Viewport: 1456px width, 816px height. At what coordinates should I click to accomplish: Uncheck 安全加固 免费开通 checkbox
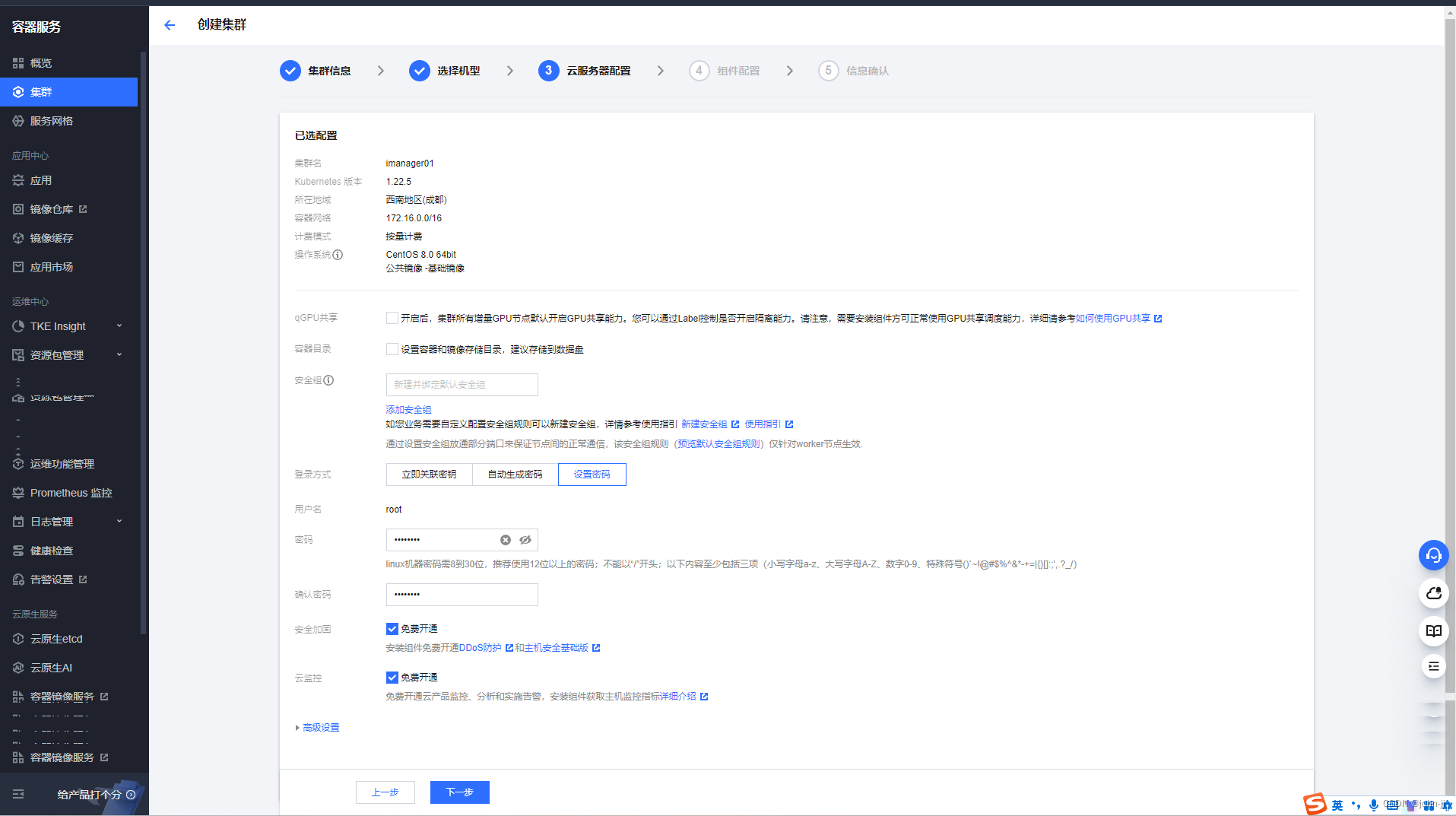point(392,629)
